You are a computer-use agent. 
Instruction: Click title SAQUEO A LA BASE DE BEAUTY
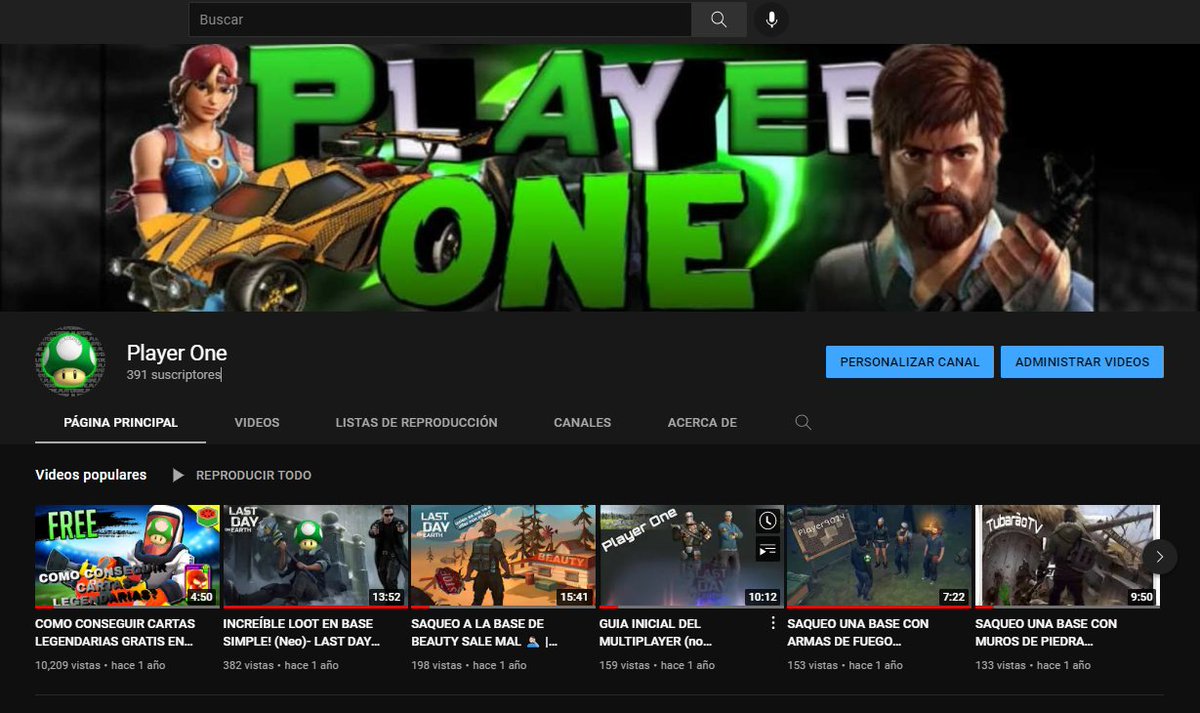click(x=485, y=632)
